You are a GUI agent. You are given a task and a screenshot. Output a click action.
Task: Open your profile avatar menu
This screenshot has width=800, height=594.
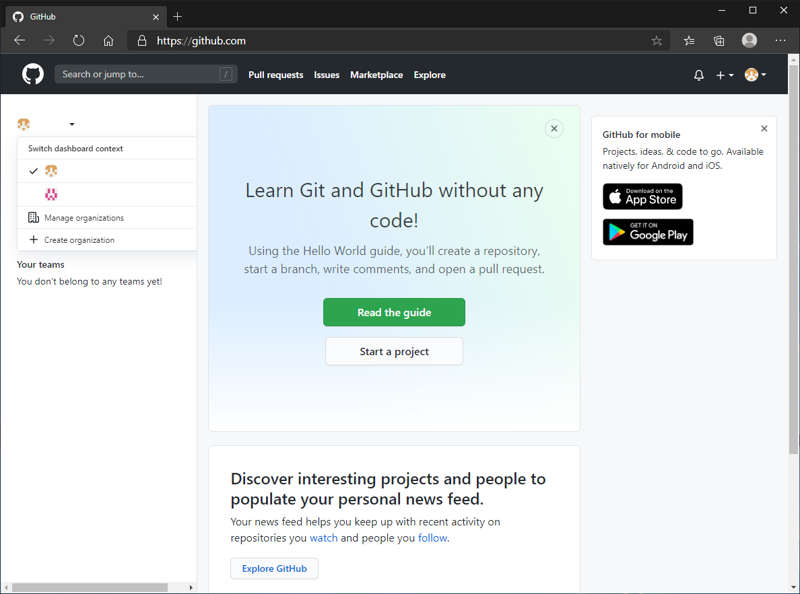[x=751, y=74]
